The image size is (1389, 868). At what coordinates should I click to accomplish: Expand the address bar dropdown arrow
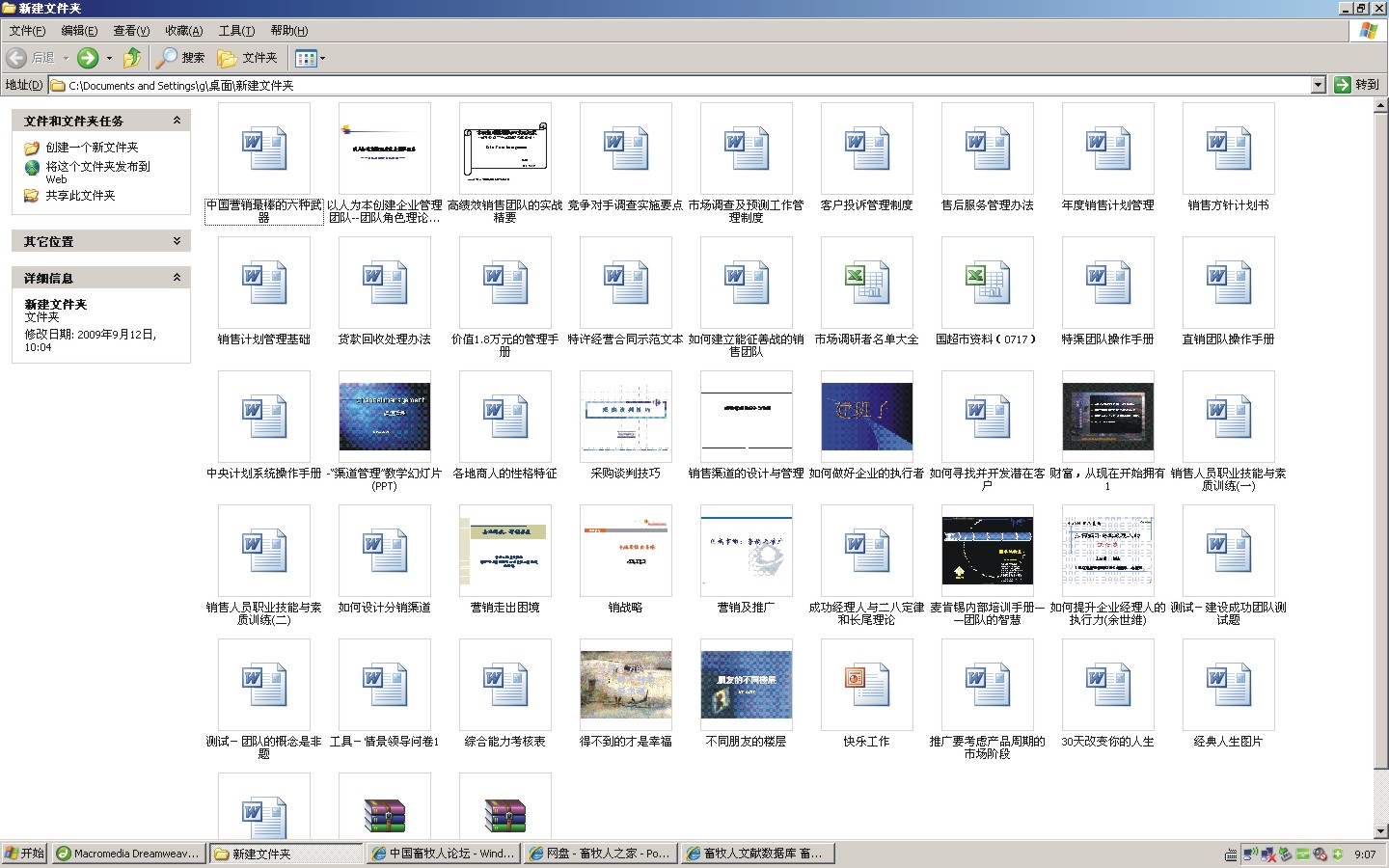point(1318,85)
